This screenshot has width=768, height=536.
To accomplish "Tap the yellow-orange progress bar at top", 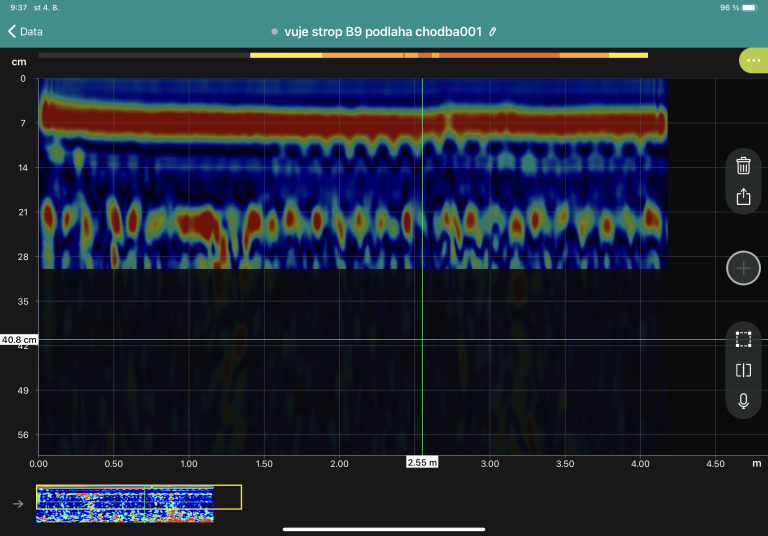I will pyautogui.click(x=449, y=55).
